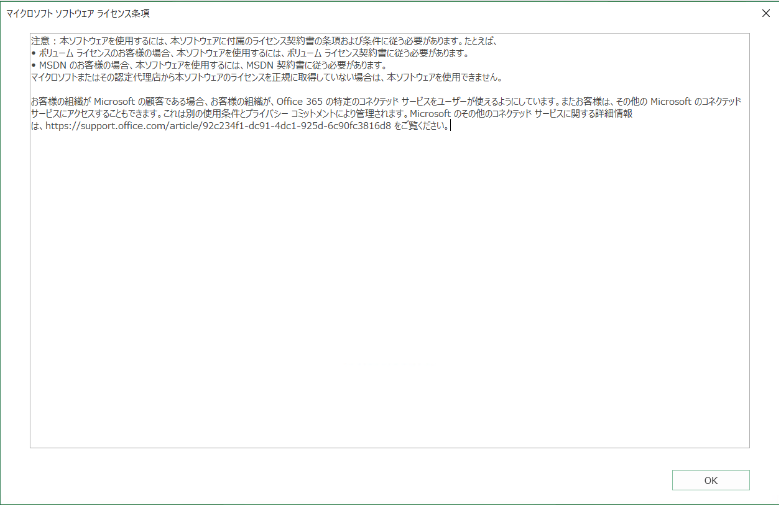Click the dialog title マイクロソフト ソフトウェア ライセンス条項

(x=78, y=14)
